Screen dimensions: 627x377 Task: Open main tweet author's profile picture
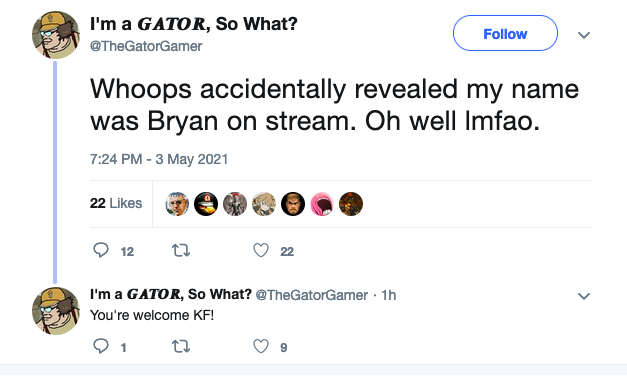coord(56,35)
